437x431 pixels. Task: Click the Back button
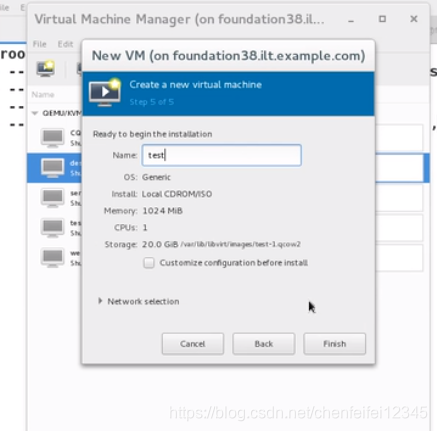[x=264, y=344]
